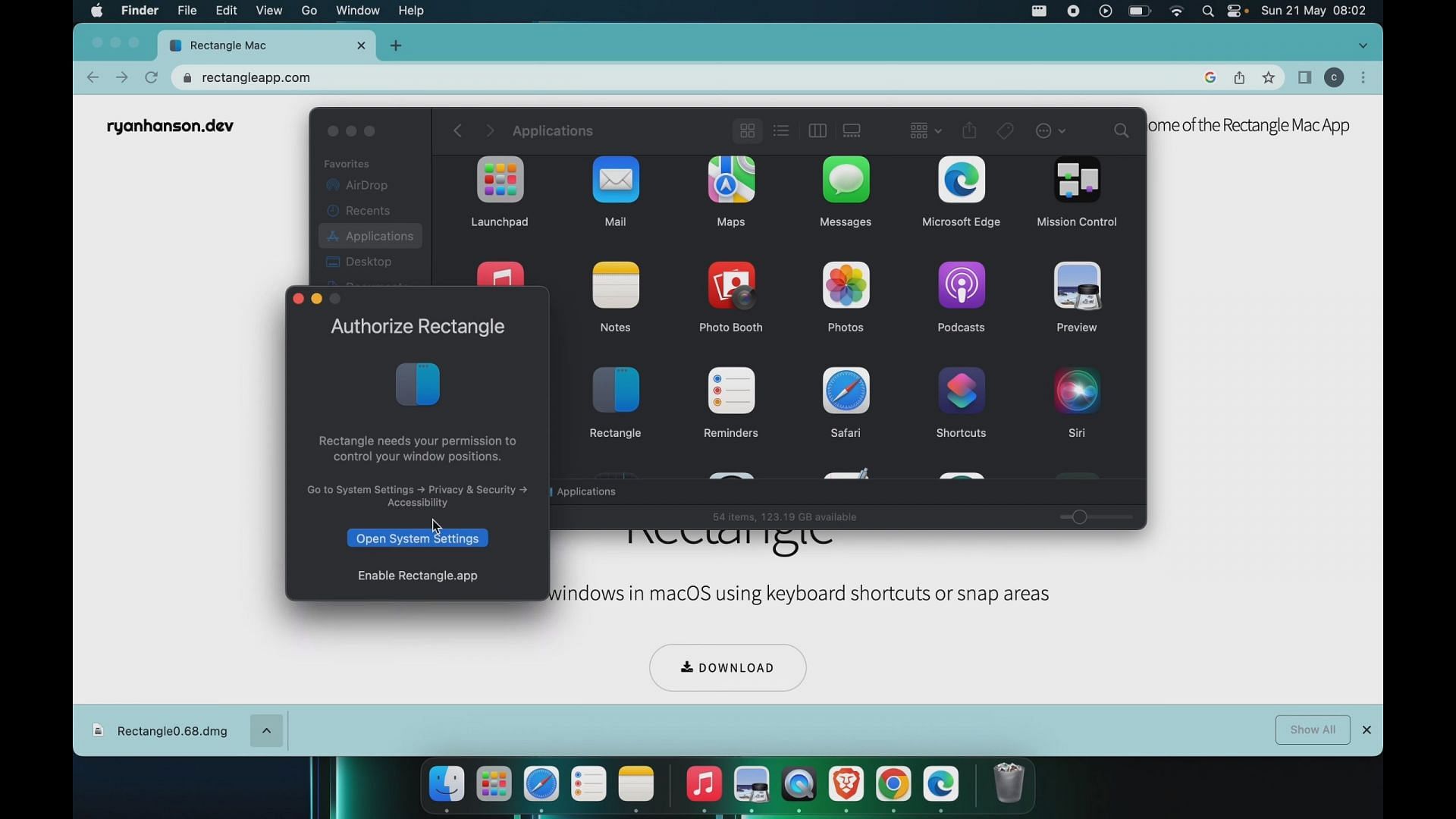The height and width of the screenshot is (819, 1456).
Task: Click forward navigation arrow in Finder
Action: click(x=489, y=130)
